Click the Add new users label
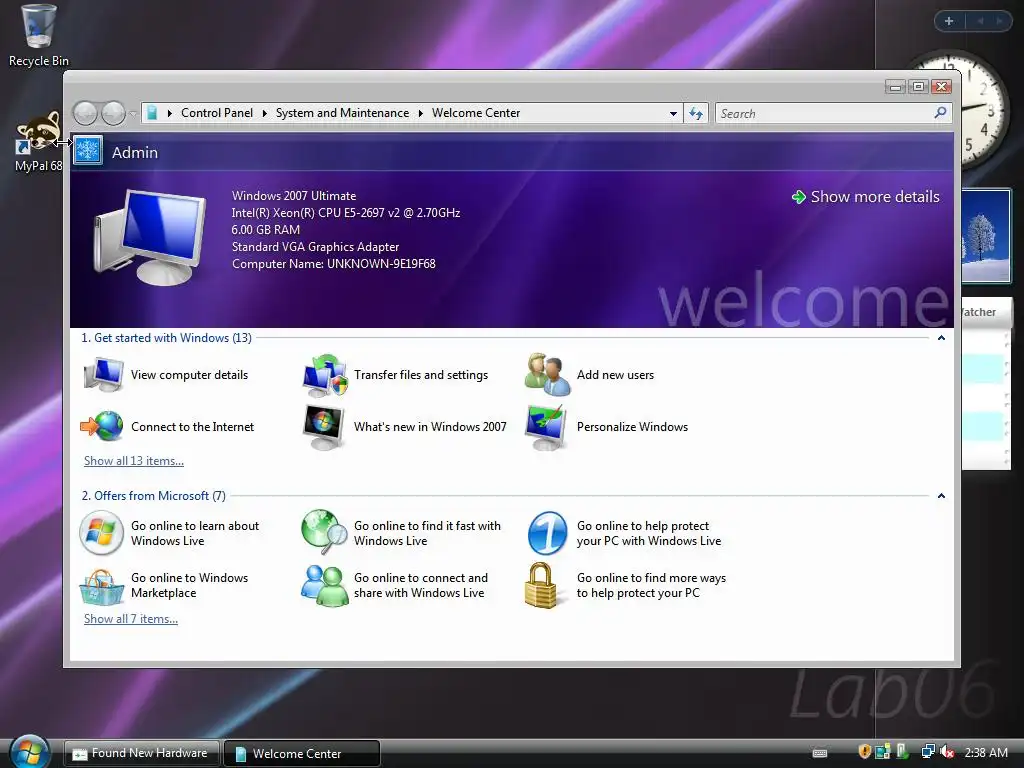 tap(615, 375)
